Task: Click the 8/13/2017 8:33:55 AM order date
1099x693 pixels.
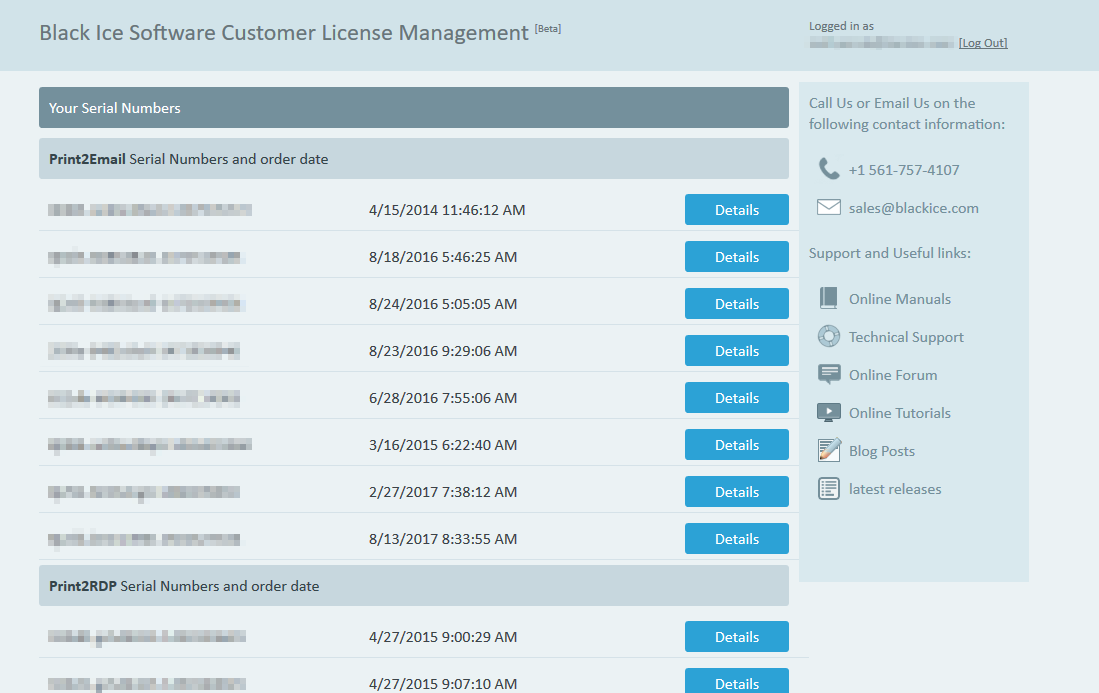Action: click(443, 538)
